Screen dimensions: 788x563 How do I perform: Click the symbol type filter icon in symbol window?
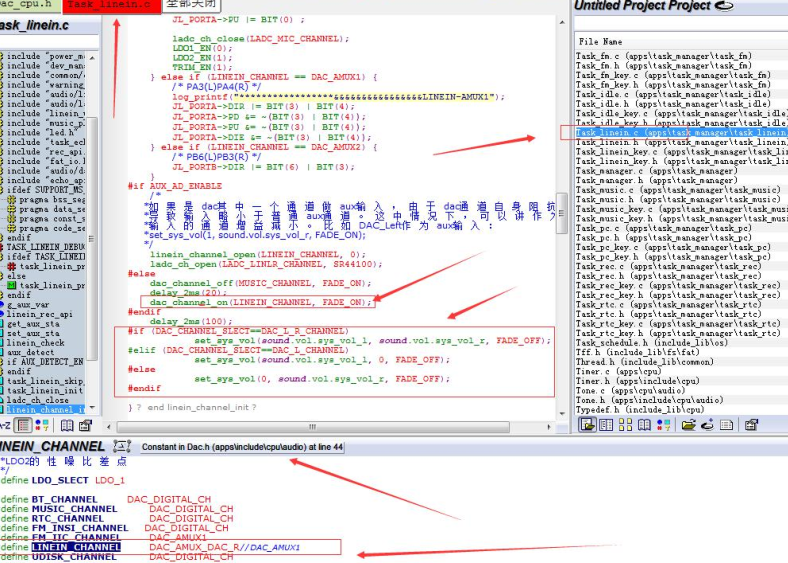point(42,426)
